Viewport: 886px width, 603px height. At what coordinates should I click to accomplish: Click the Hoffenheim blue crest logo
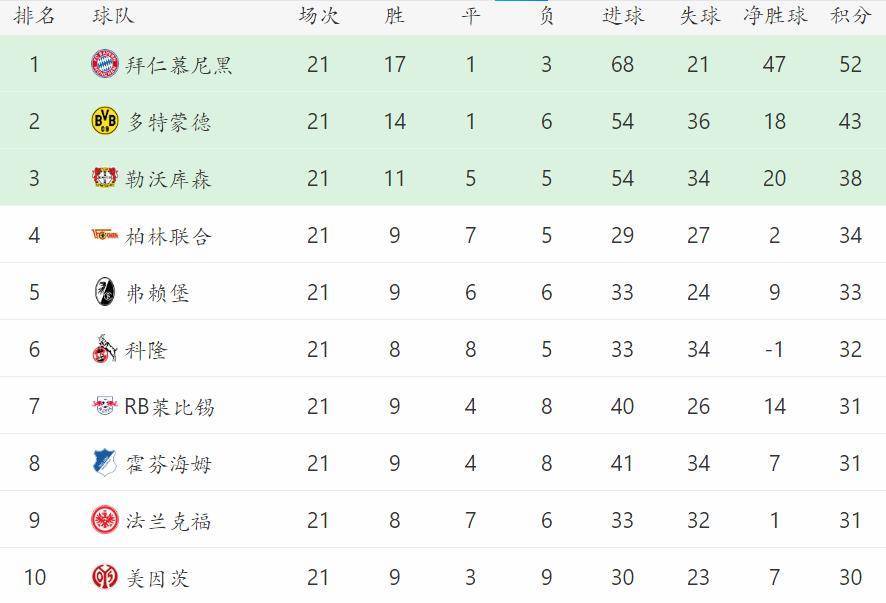[x=105, y=463]
